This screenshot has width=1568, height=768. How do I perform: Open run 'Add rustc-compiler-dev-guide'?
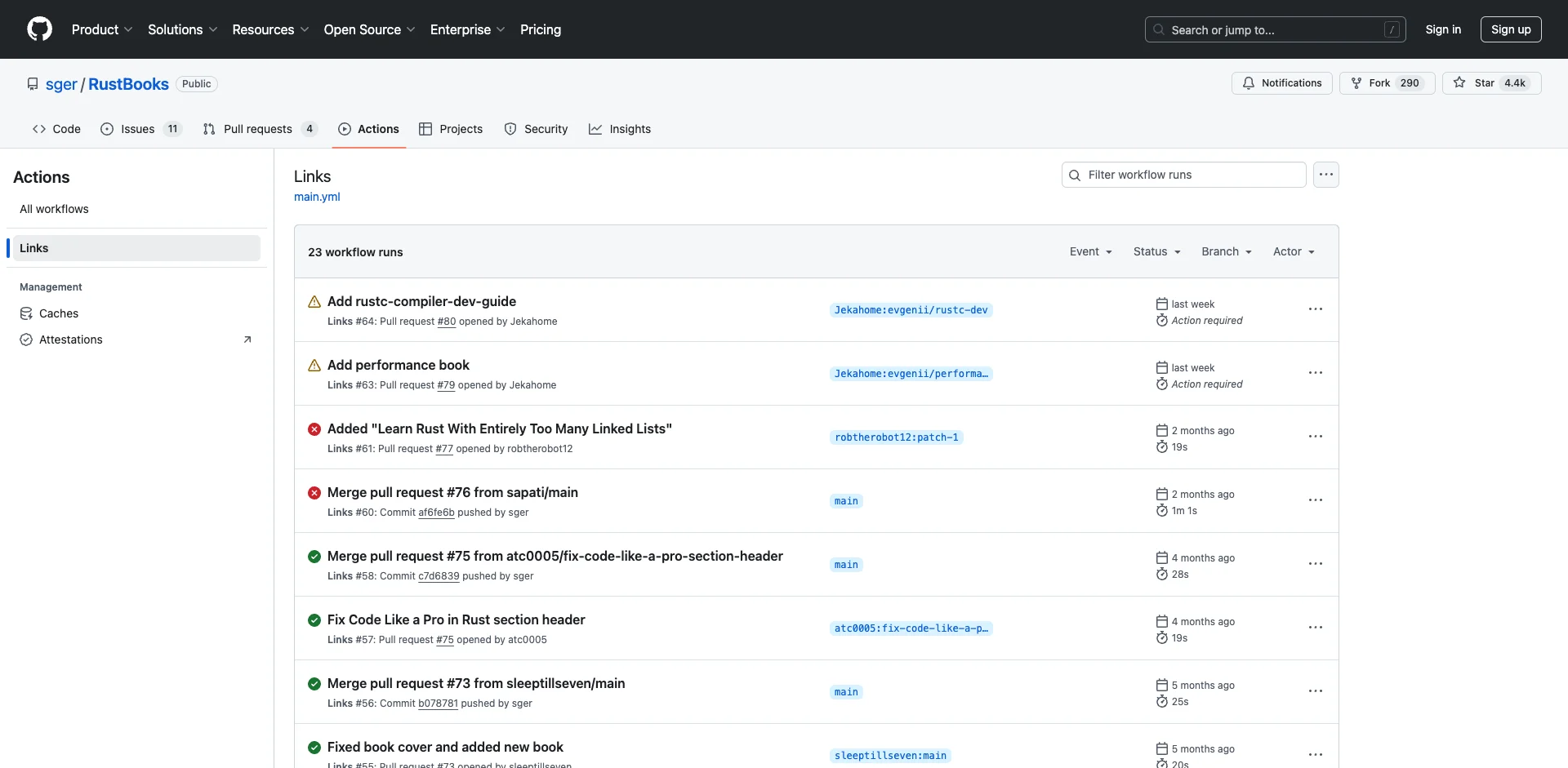(x=421, y=301)
